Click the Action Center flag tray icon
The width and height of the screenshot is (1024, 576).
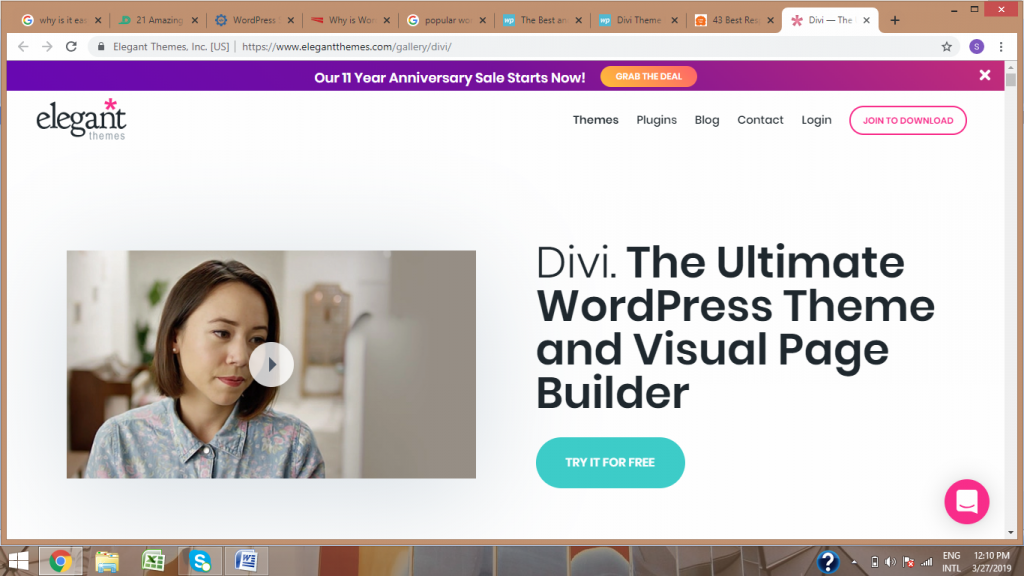pos(908,562)
